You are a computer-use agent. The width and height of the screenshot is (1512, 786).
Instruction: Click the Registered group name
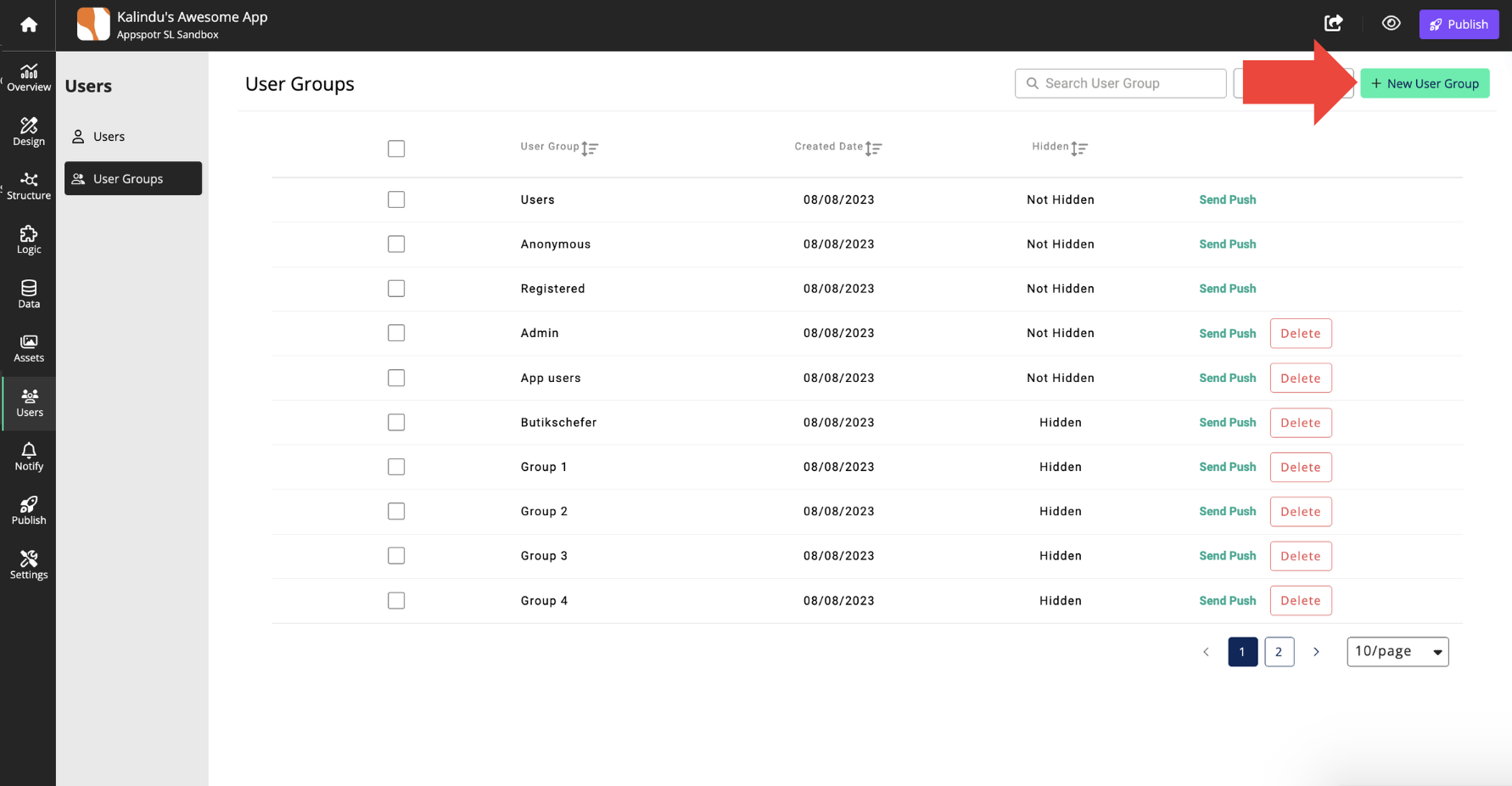pos(552,289)
